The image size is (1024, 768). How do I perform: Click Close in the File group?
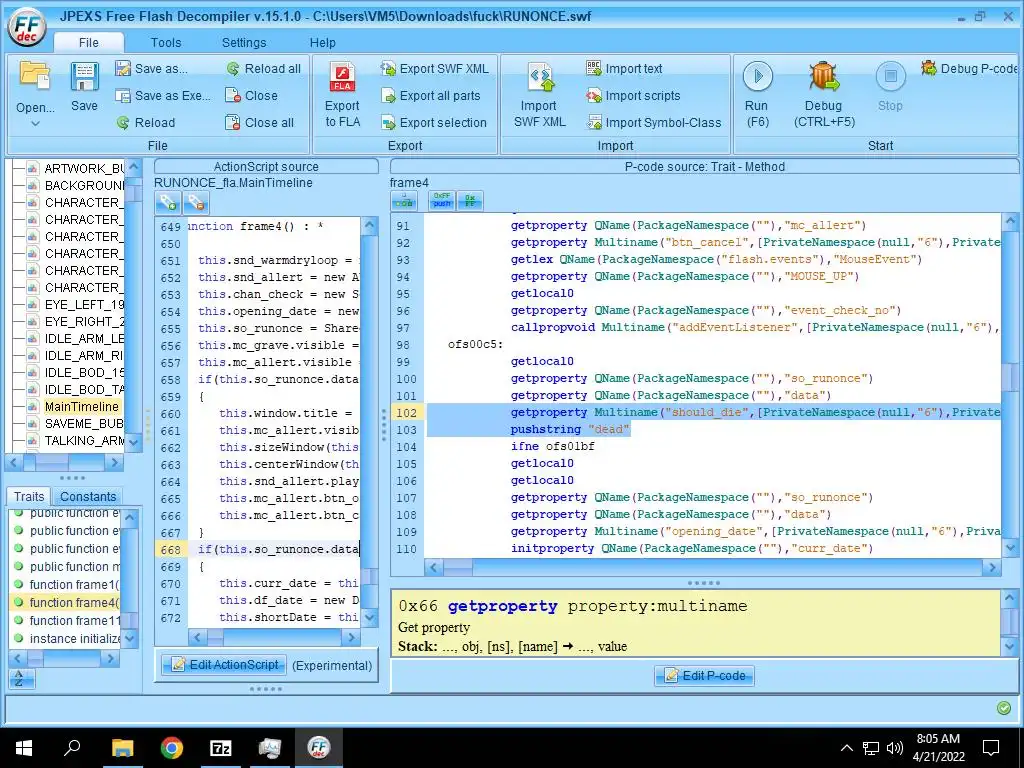point(251,95)
